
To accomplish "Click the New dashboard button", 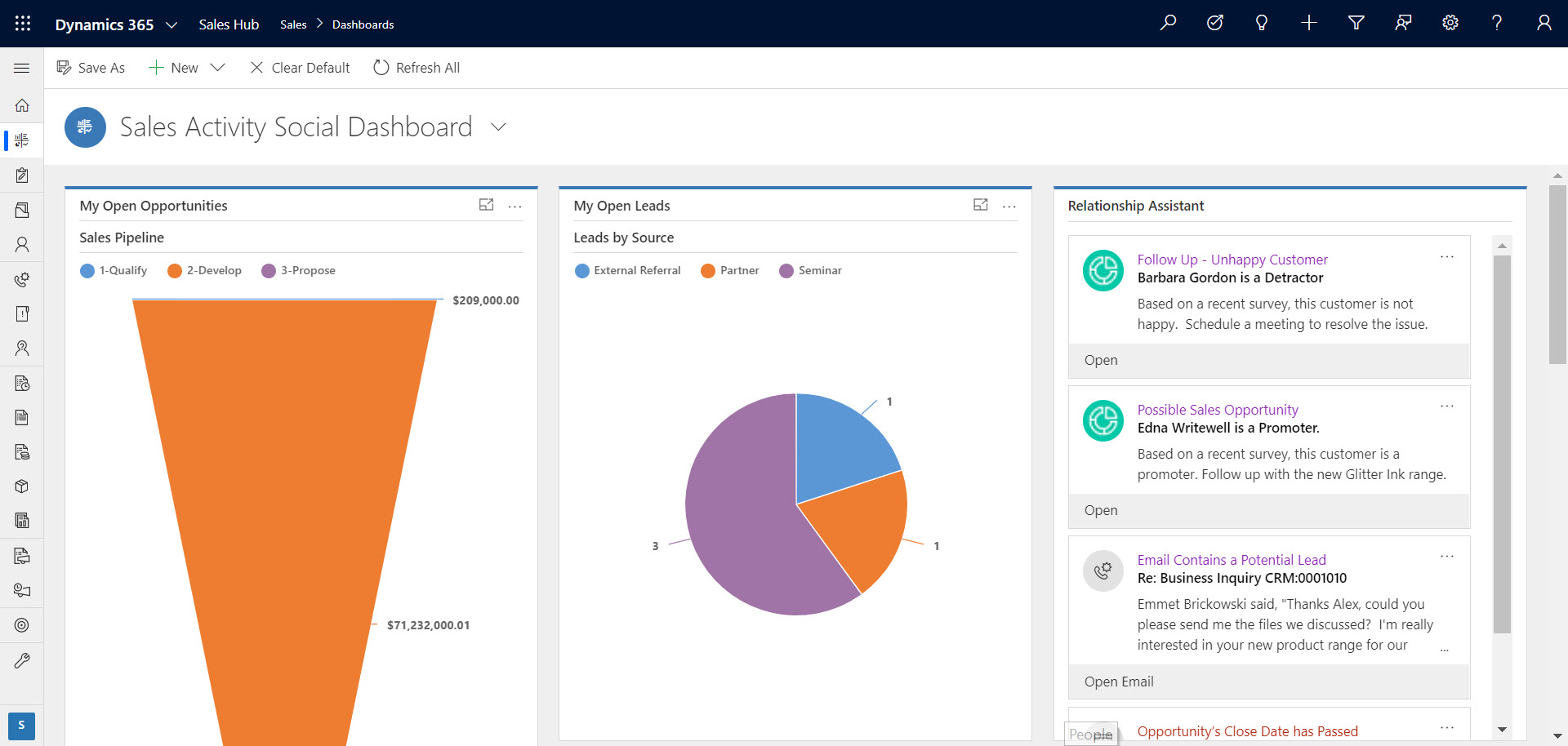I will pyautogui.click(x=173, y=68).
